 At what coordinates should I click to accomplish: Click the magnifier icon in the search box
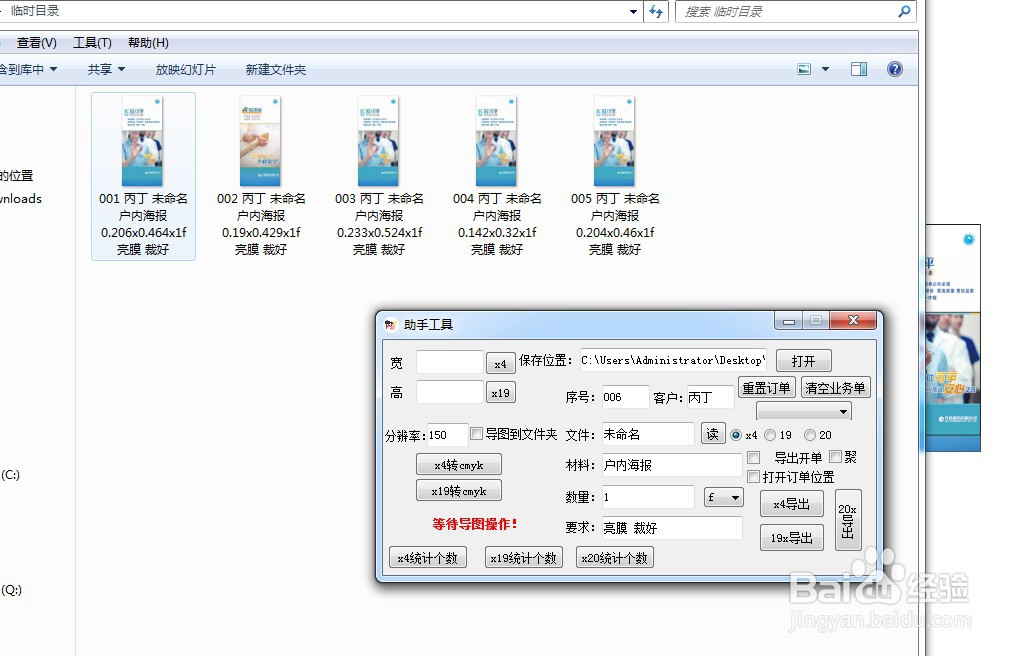(903, 11)
